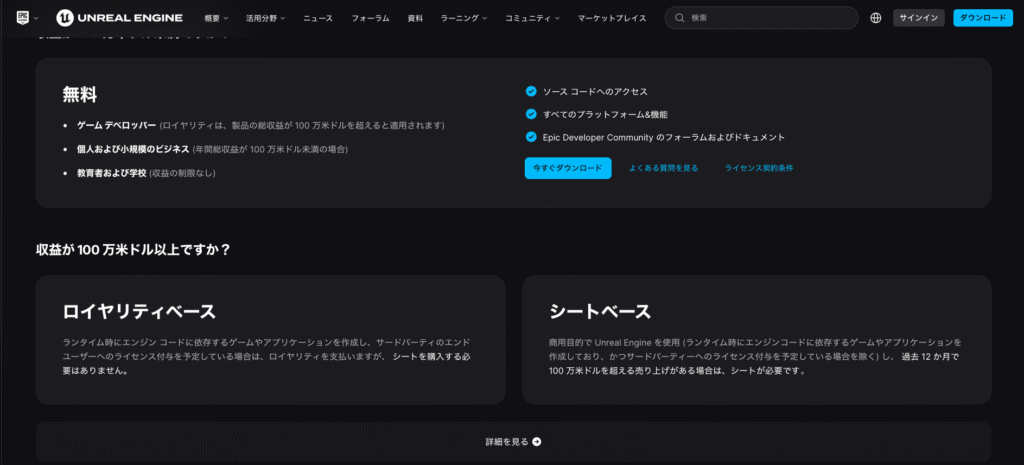Click the 無料 heading
The width and height of the screenshot is (1024, 465).
click(80, 95)
